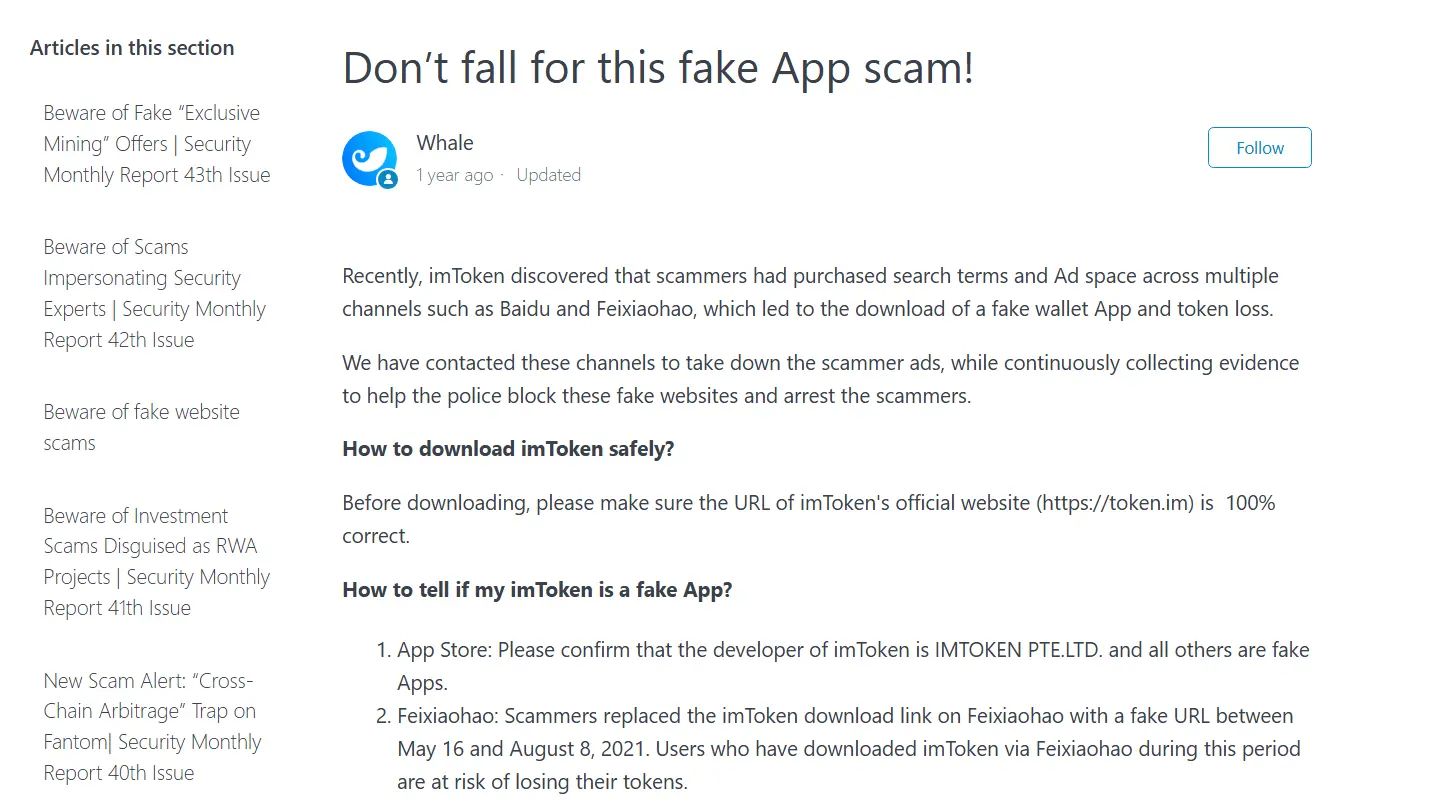The image size is (1444, 800).
Task: Open the Security Monthly Report 43th Issue article
Action: click(x=156, y=143)
